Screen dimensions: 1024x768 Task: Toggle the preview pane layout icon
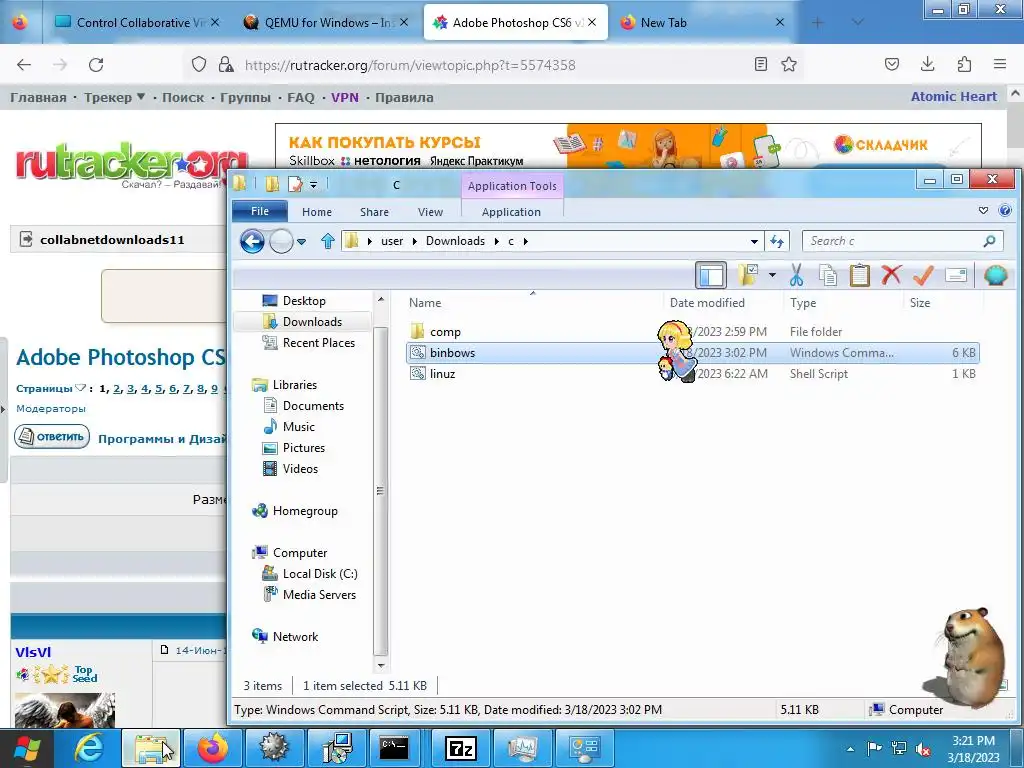[x=711, y=275]
